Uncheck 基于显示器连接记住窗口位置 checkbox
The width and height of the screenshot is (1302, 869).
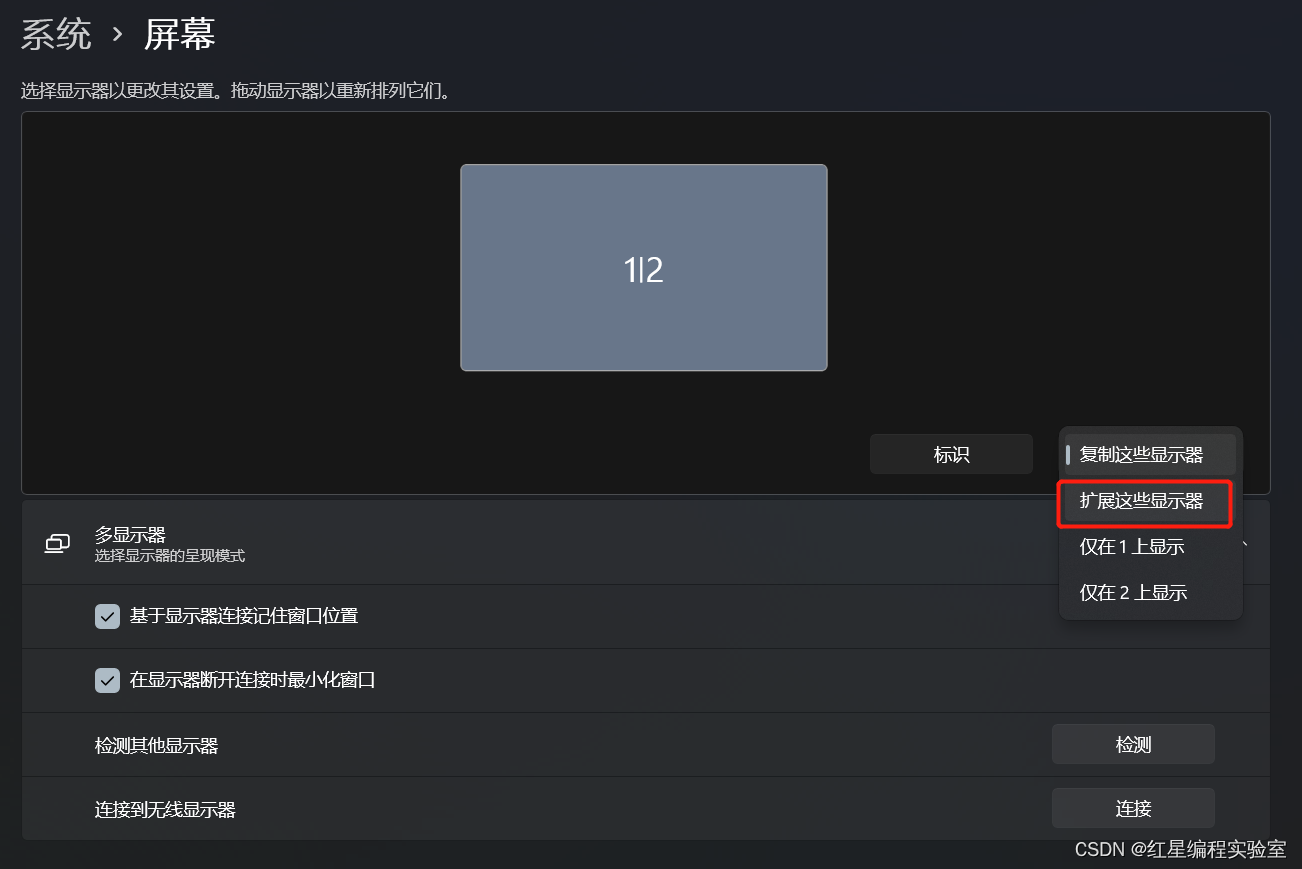(107, 616)
